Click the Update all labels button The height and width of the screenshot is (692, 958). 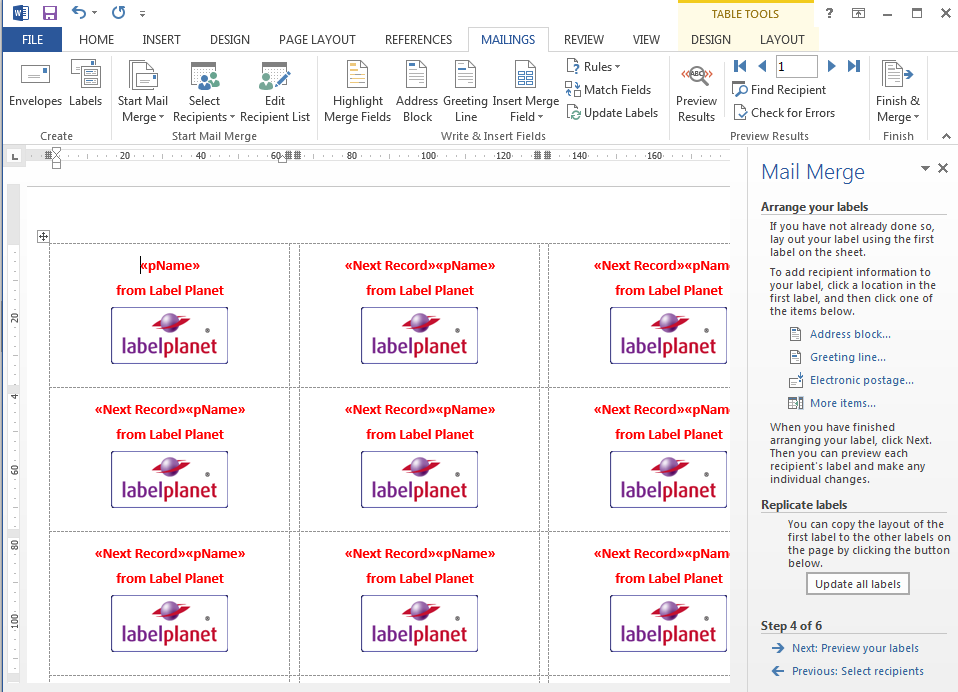857,583
